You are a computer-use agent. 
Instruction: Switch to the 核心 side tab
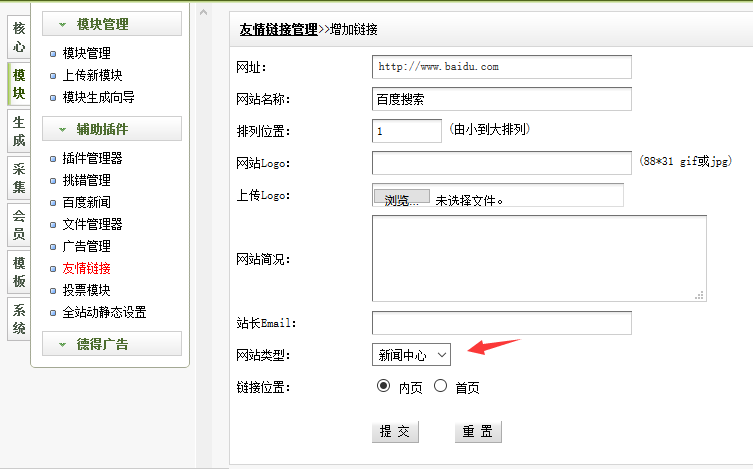coord(19,37)
